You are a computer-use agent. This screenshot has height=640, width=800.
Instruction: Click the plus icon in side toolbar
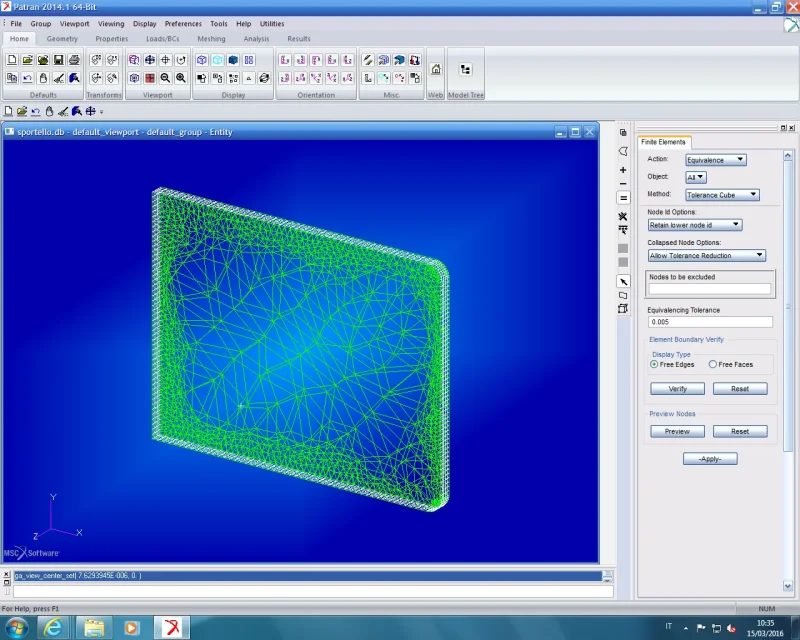(623, 170)
